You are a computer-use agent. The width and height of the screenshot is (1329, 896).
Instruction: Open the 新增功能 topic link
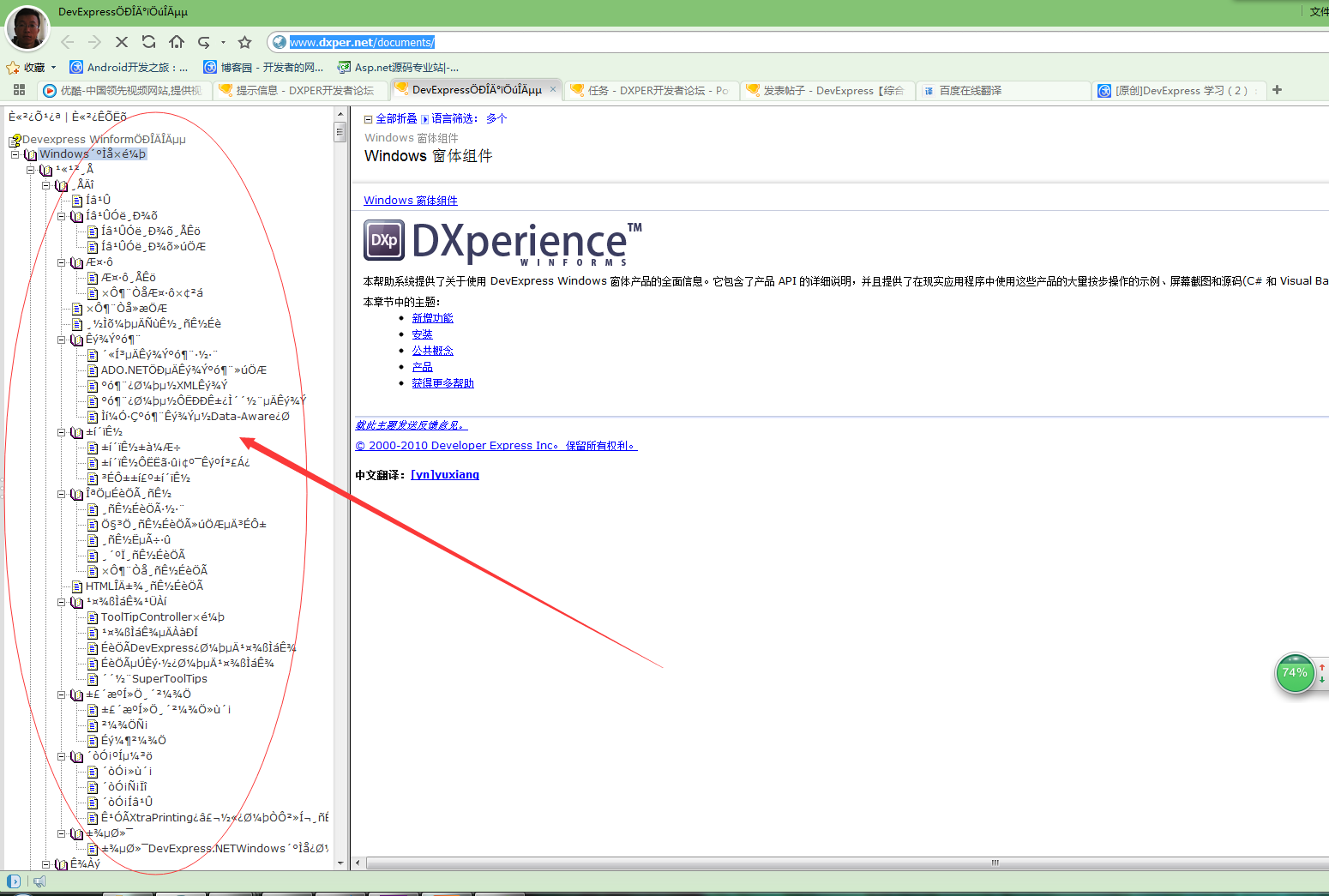[x=432, y=318]
